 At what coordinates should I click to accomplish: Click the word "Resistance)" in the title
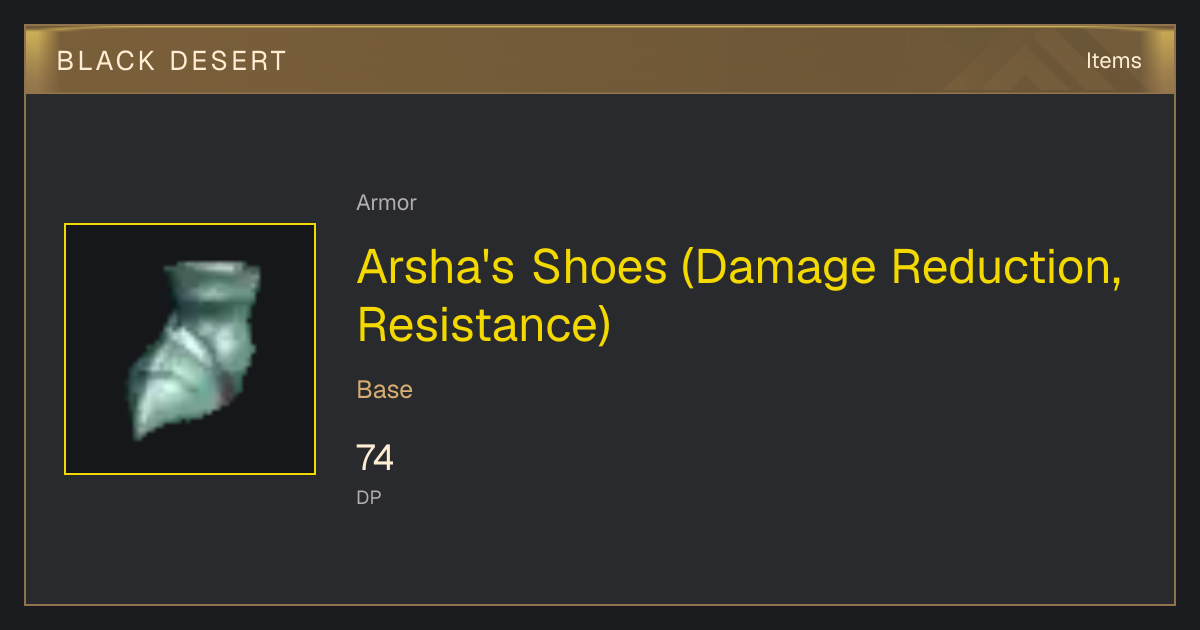(x=484, y=325)
